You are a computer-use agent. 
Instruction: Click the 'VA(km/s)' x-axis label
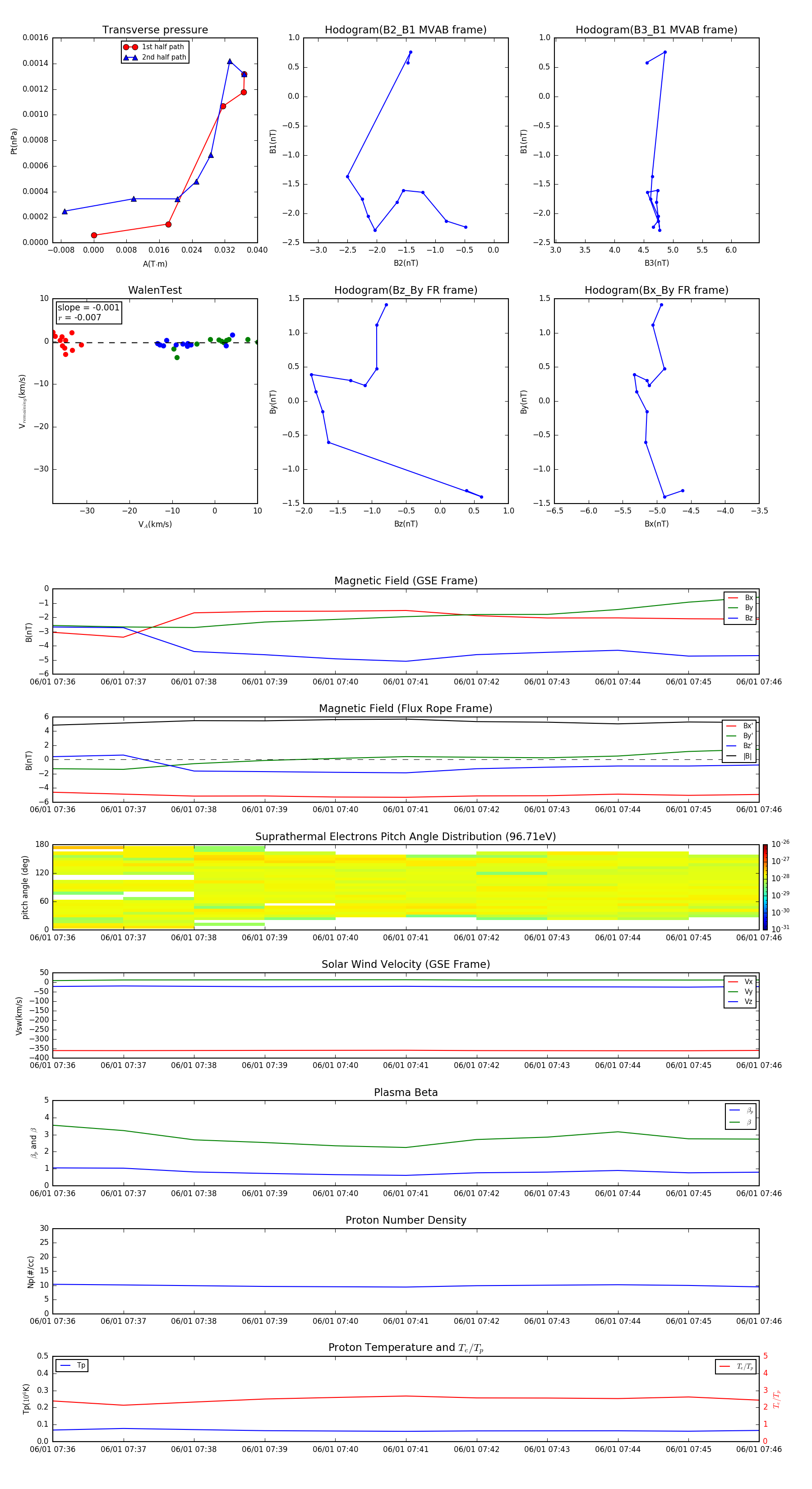tap(155, 525)
